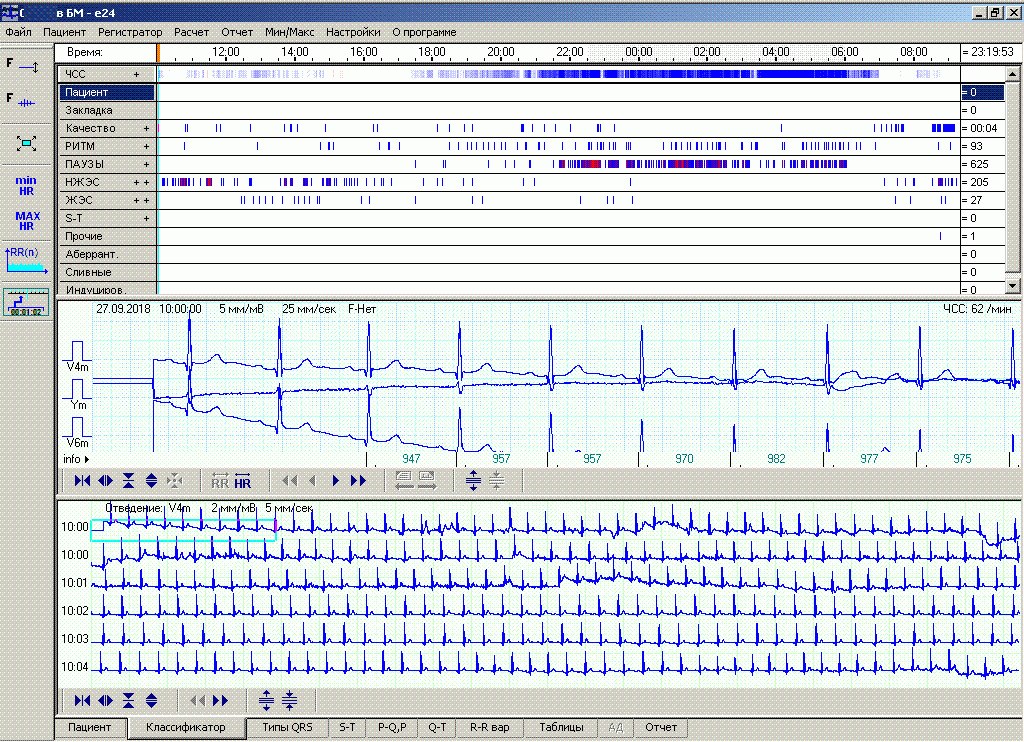The width and height of the screenshot is (1024, 742).
Task: Click the 10:03 row in ECG overview
Action: (555, 638)
